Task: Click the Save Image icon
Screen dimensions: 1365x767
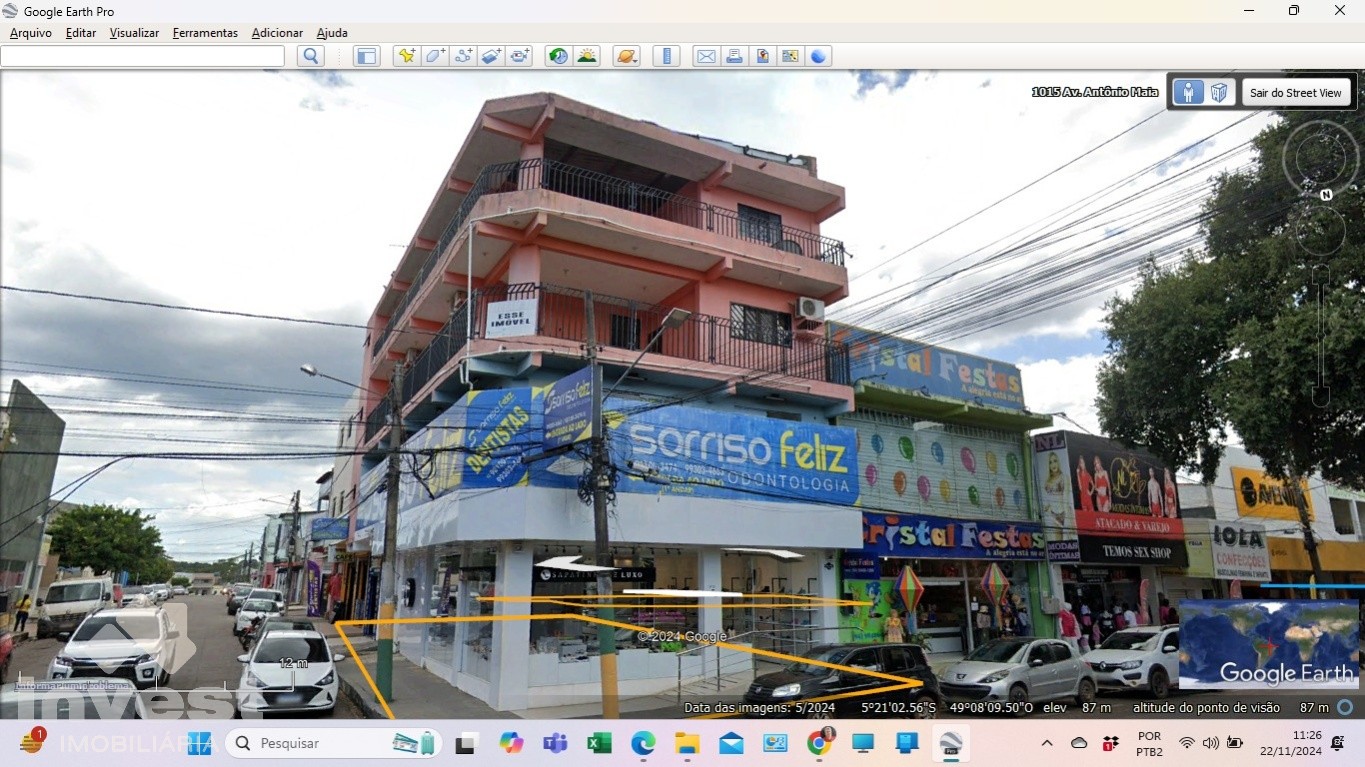Action: pos(762,56)
